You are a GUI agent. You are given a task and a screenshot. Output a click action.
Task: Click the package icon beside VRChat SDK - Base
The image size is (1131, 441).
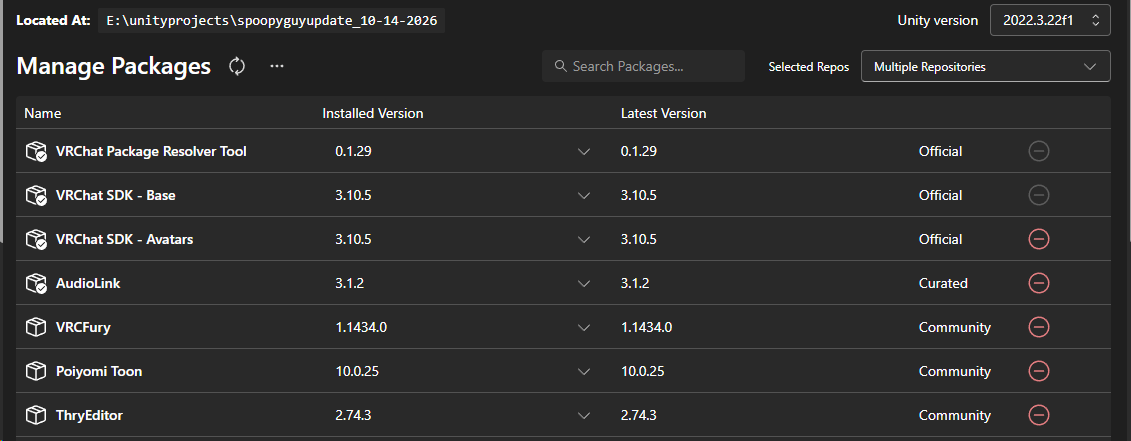pos(36,195)
